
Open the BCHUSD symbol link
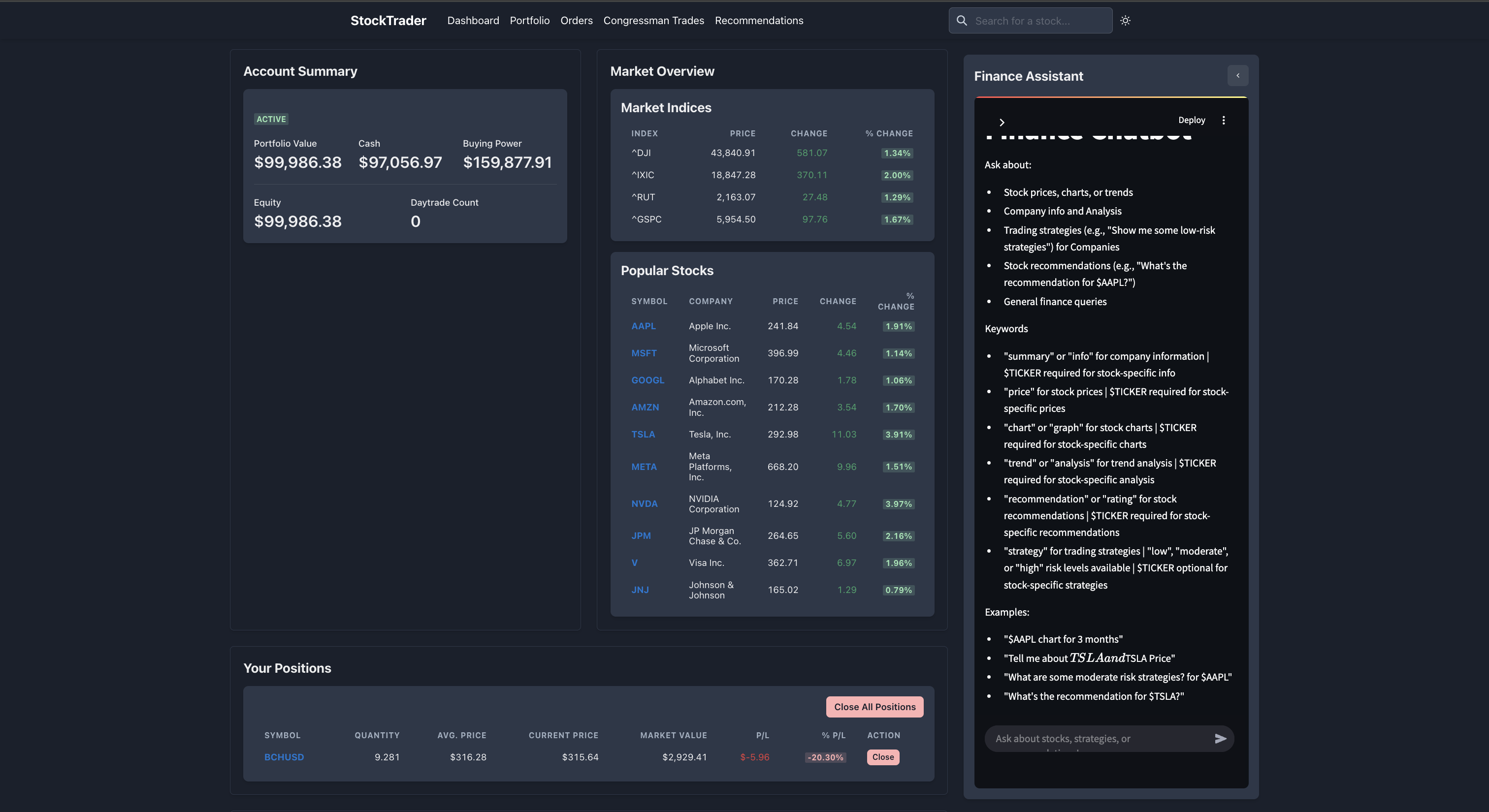point(284,757)
